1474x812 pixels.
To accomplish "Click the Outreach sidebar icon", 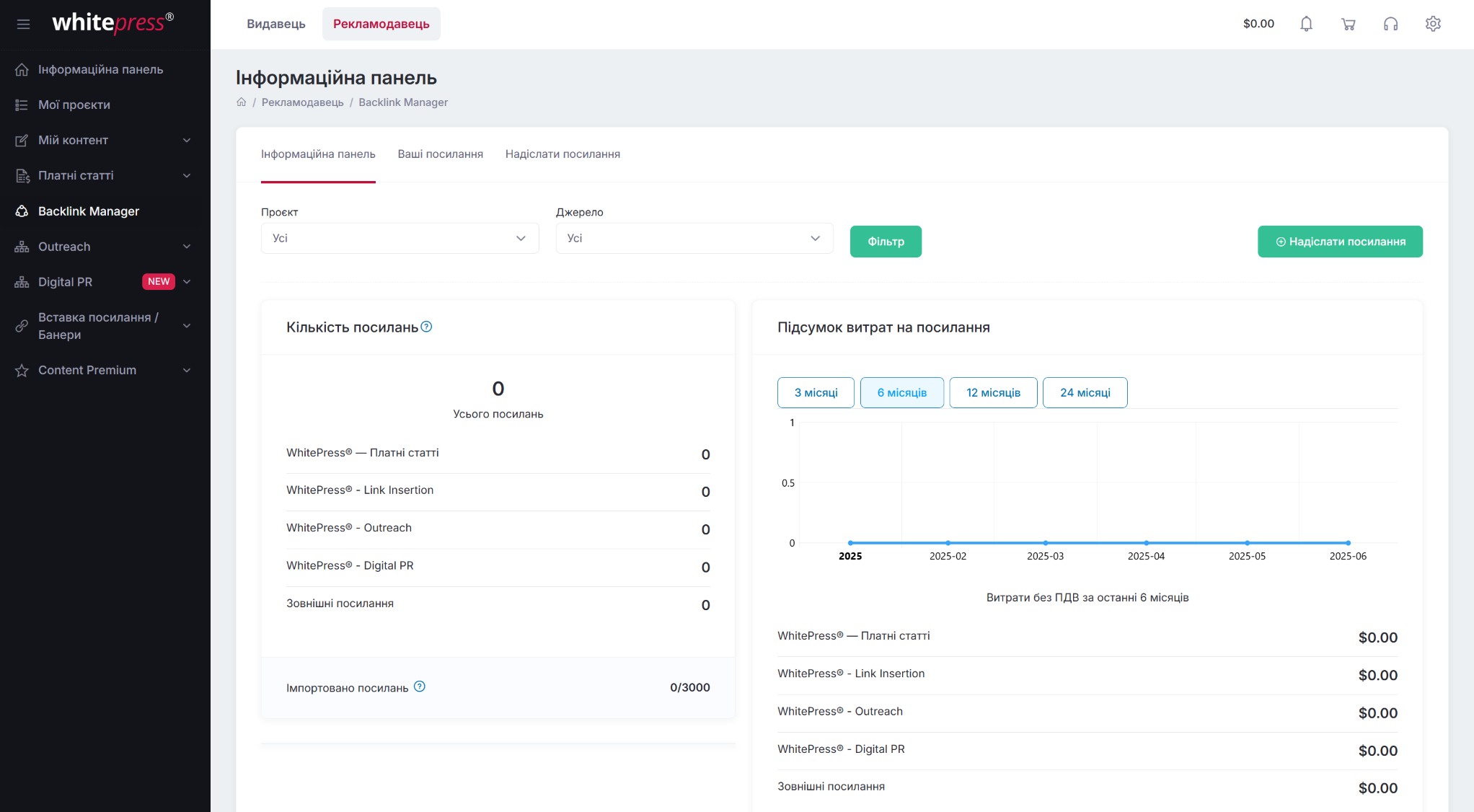I will (x=22, y=246).
